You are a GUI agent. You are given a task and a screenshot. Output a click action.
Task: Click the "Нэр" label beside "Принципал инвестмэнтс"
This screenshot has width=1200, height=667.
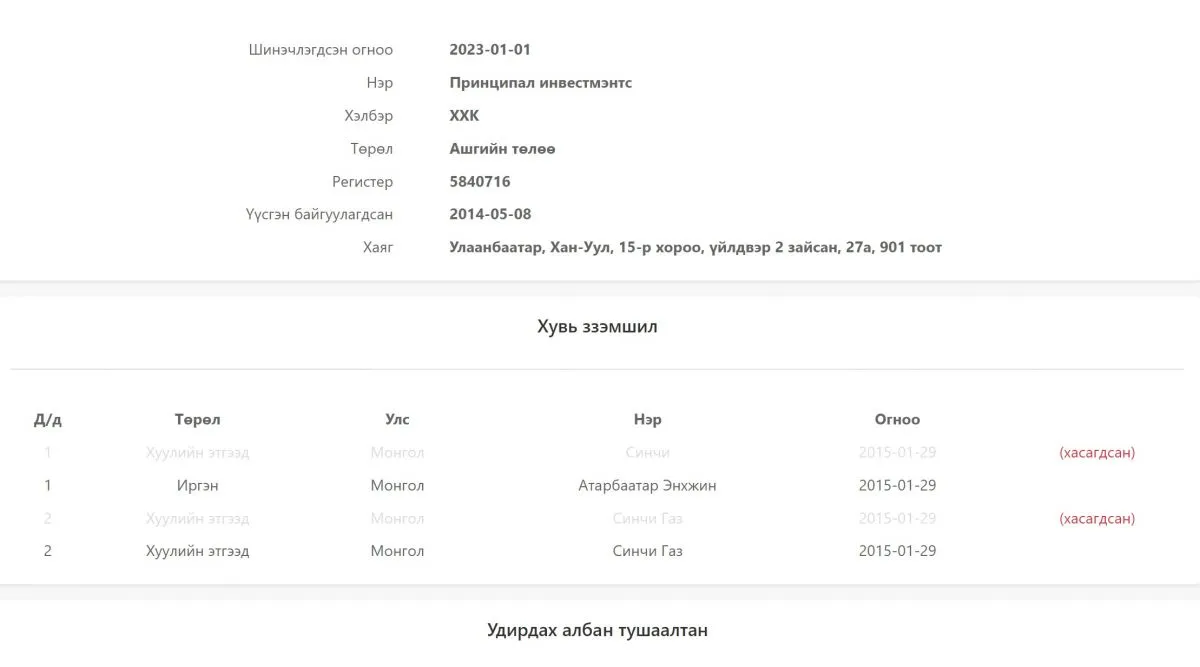380,83
